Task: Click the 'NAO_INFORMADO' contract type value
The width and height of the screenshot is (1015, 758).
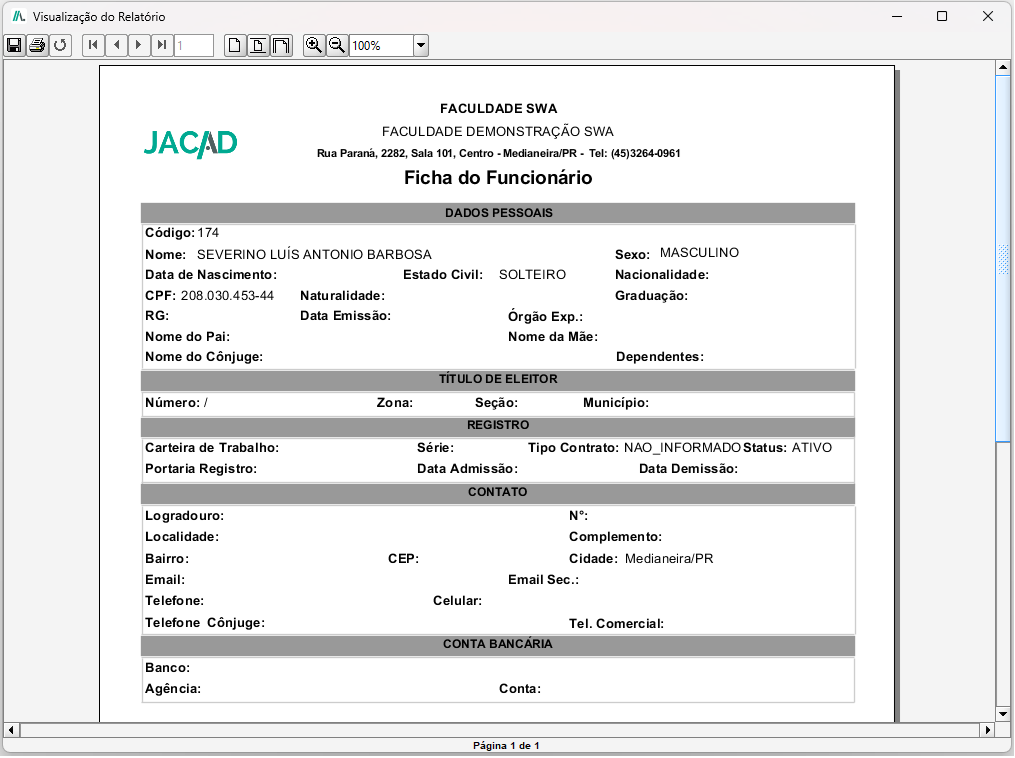Action: (x=682, y=448)
